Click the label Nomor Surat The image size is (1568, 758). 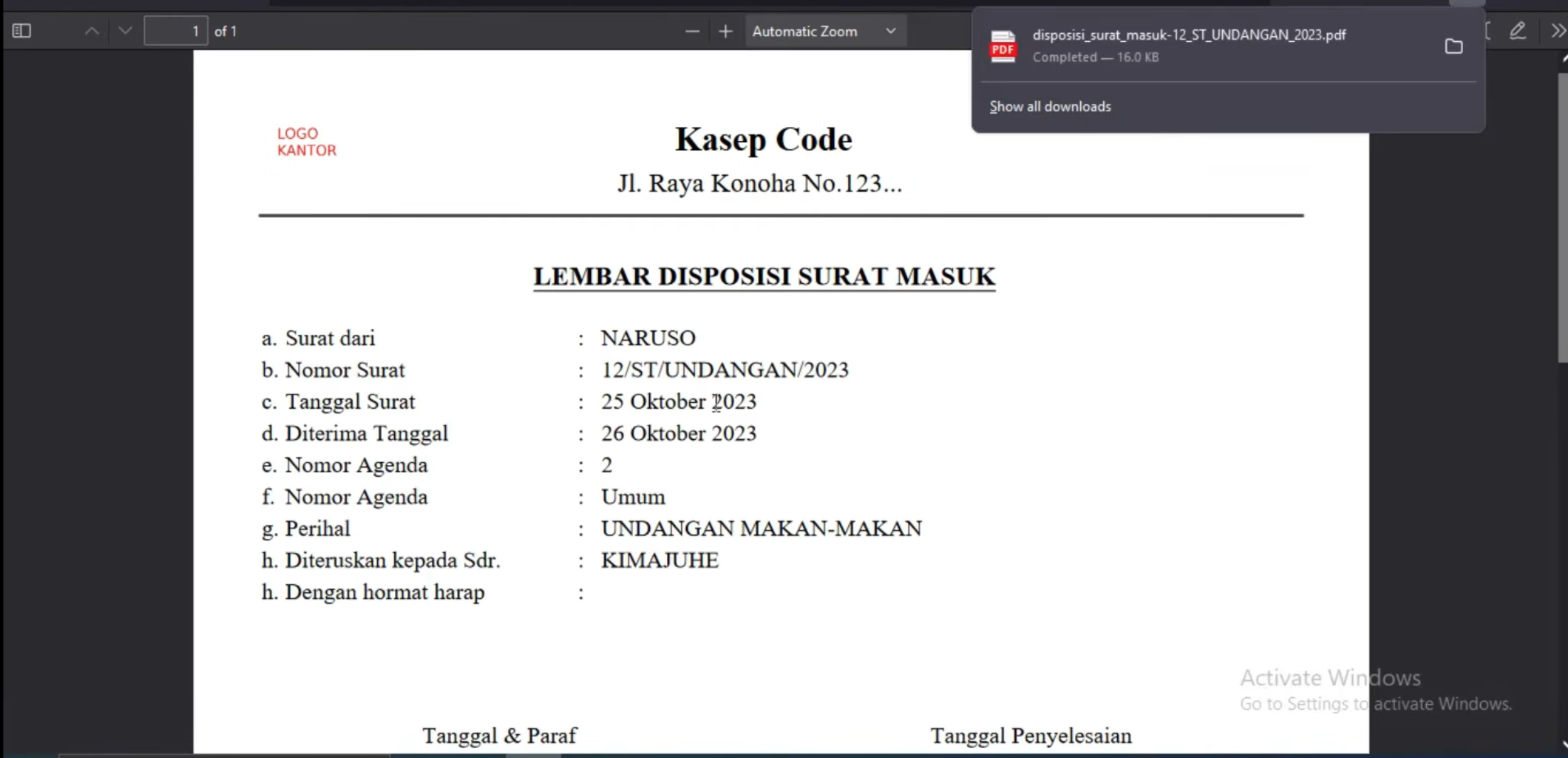[x=345, y=370]
